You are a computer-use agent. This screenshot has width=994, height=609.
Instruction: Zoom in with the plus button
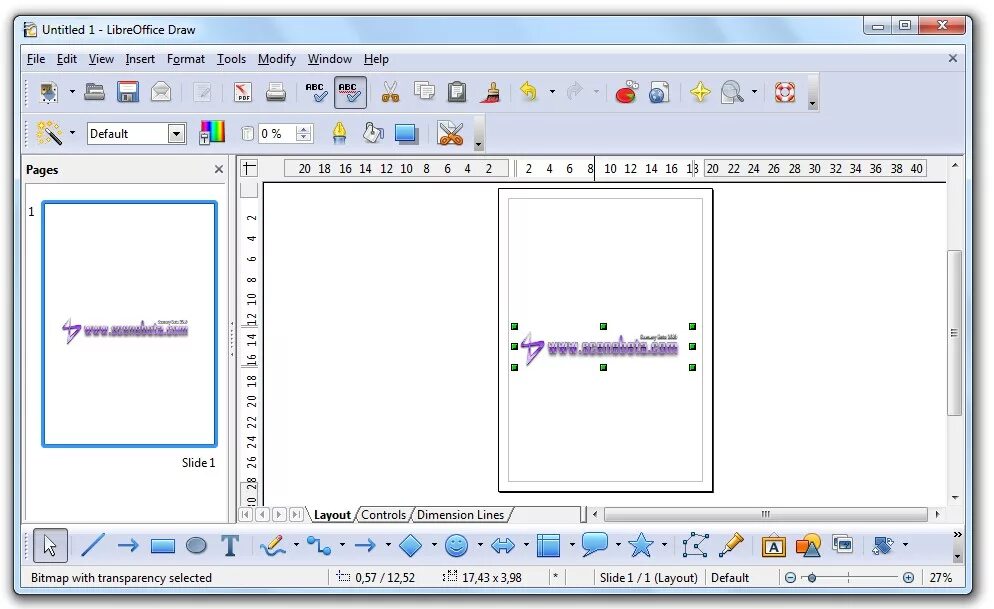coord(908,577)
